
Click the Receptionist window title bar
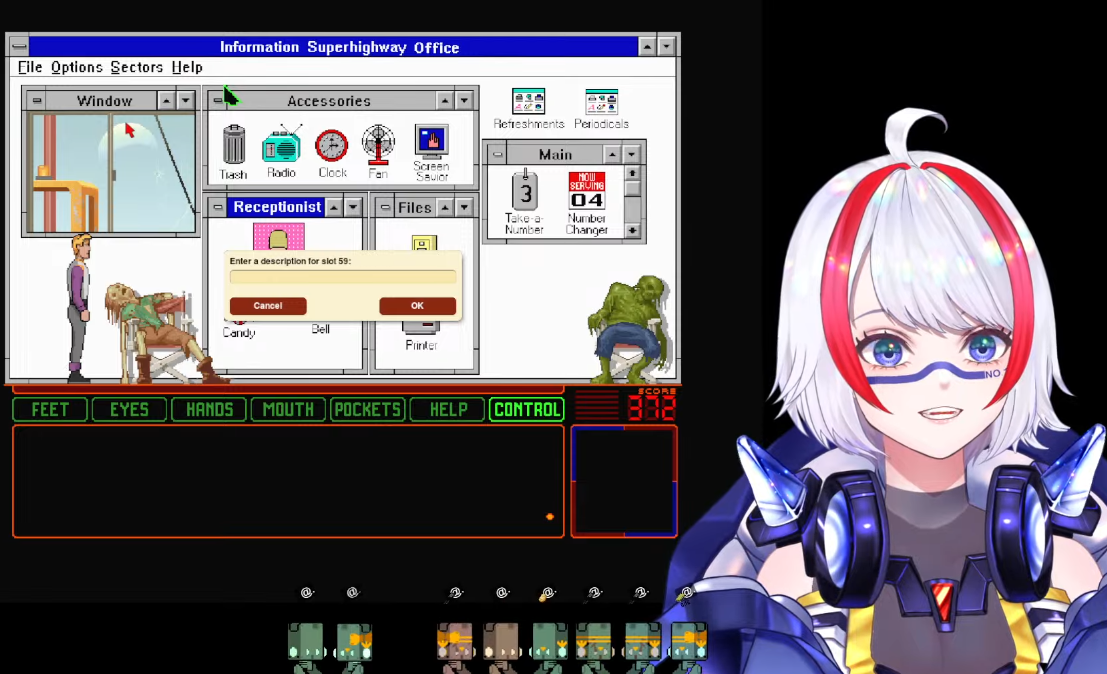pos(277,207)
